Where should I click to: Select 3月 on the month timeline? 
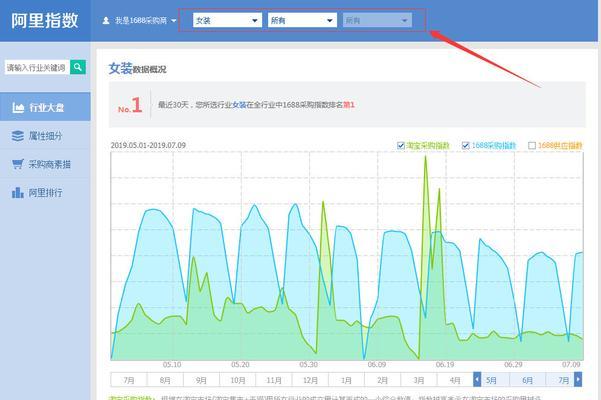point(419,380)
